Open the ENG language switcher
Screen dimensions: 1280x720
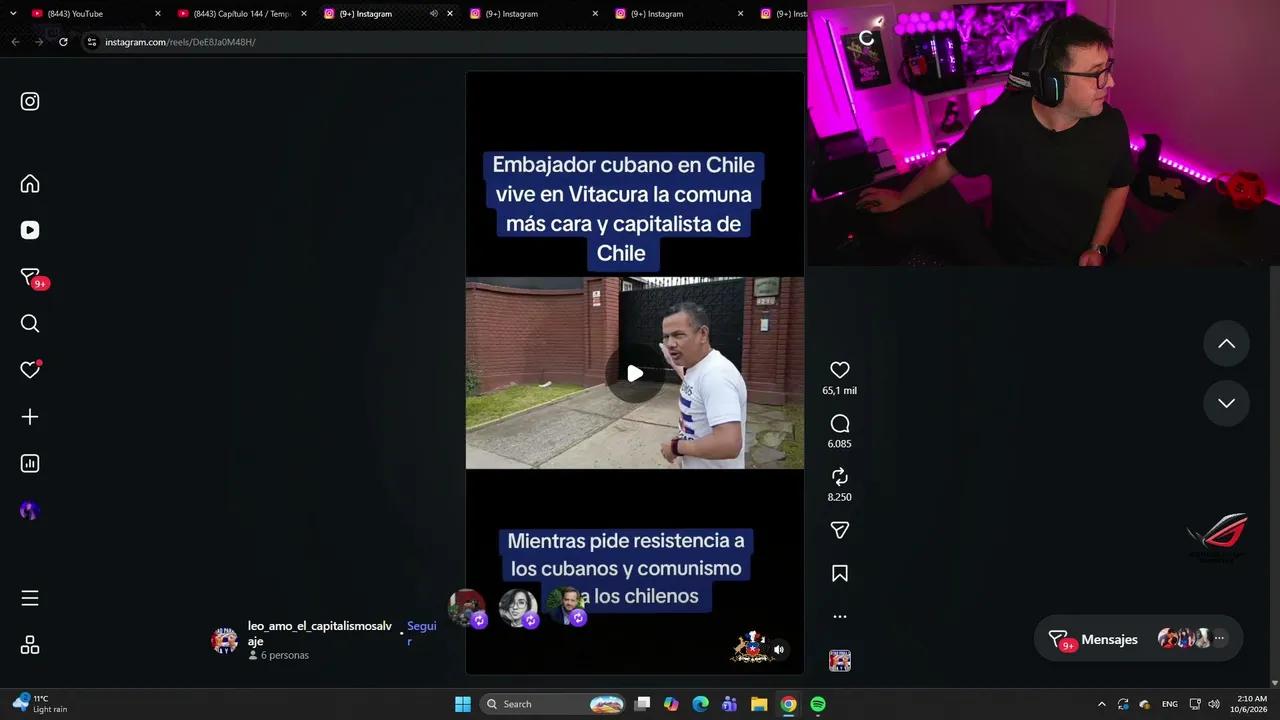(1169, 704)
